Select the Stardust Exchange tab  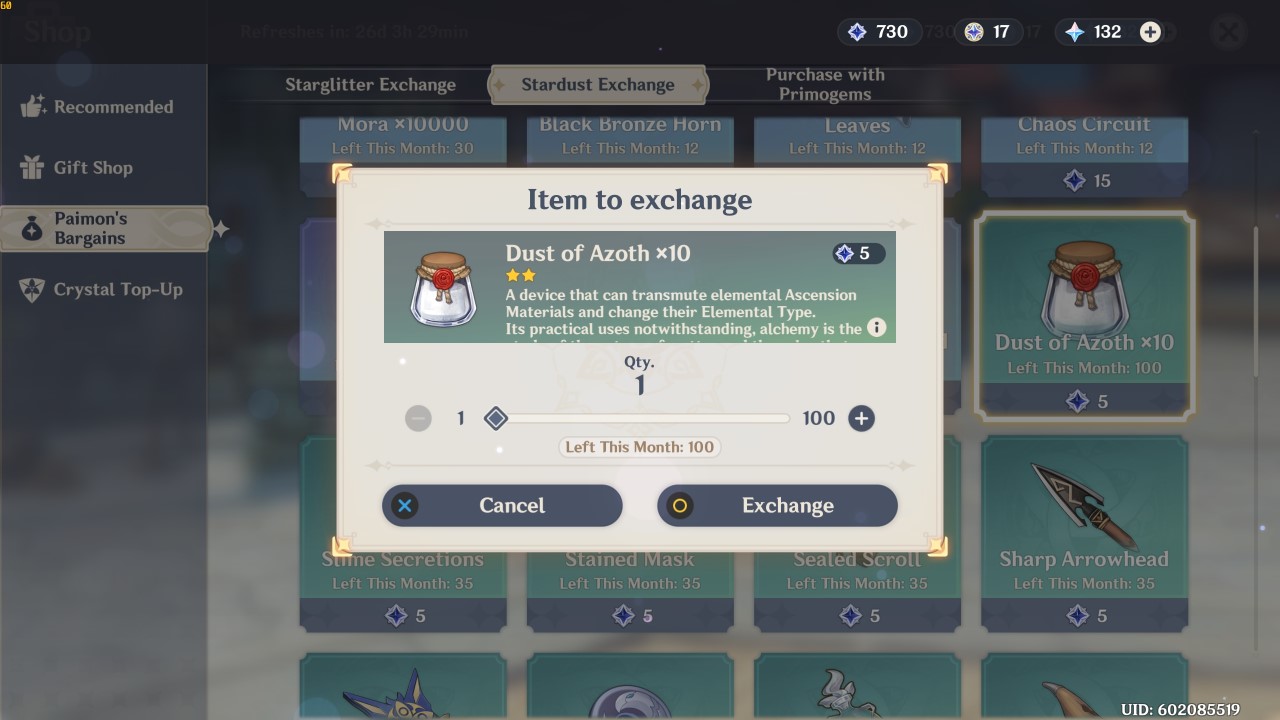598,85
